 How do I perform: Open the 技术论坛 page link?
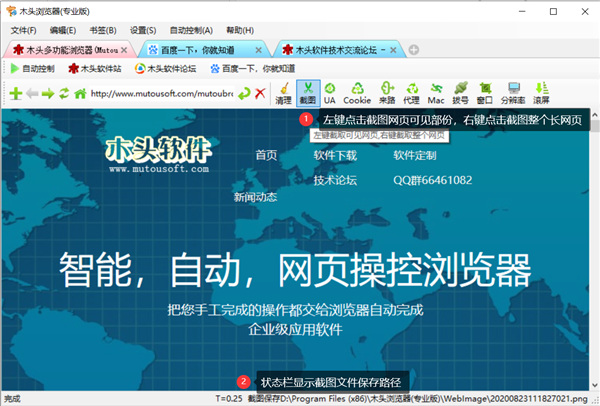(x=335, y=180)
